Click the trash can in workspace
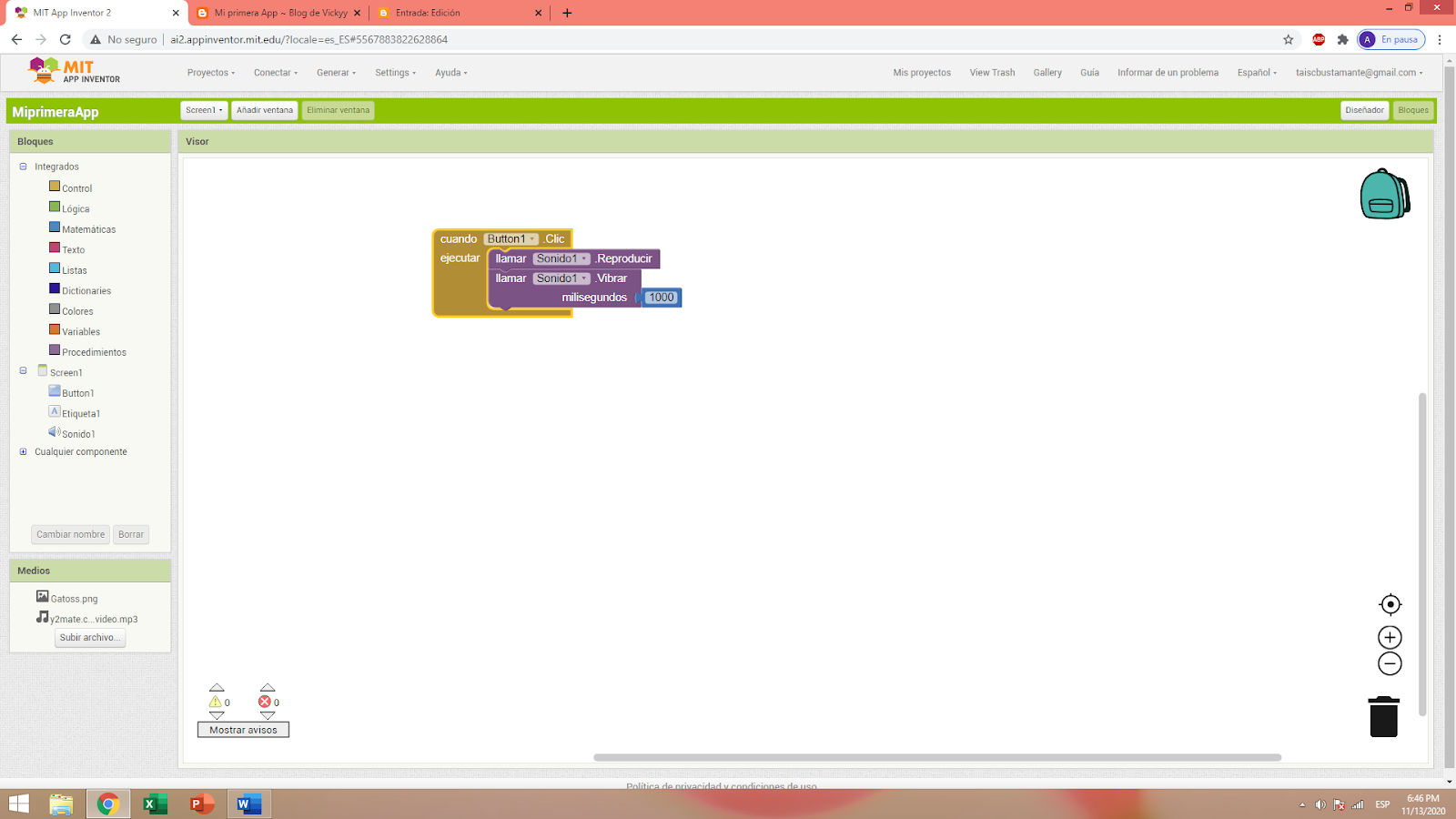 (1383, 716)
